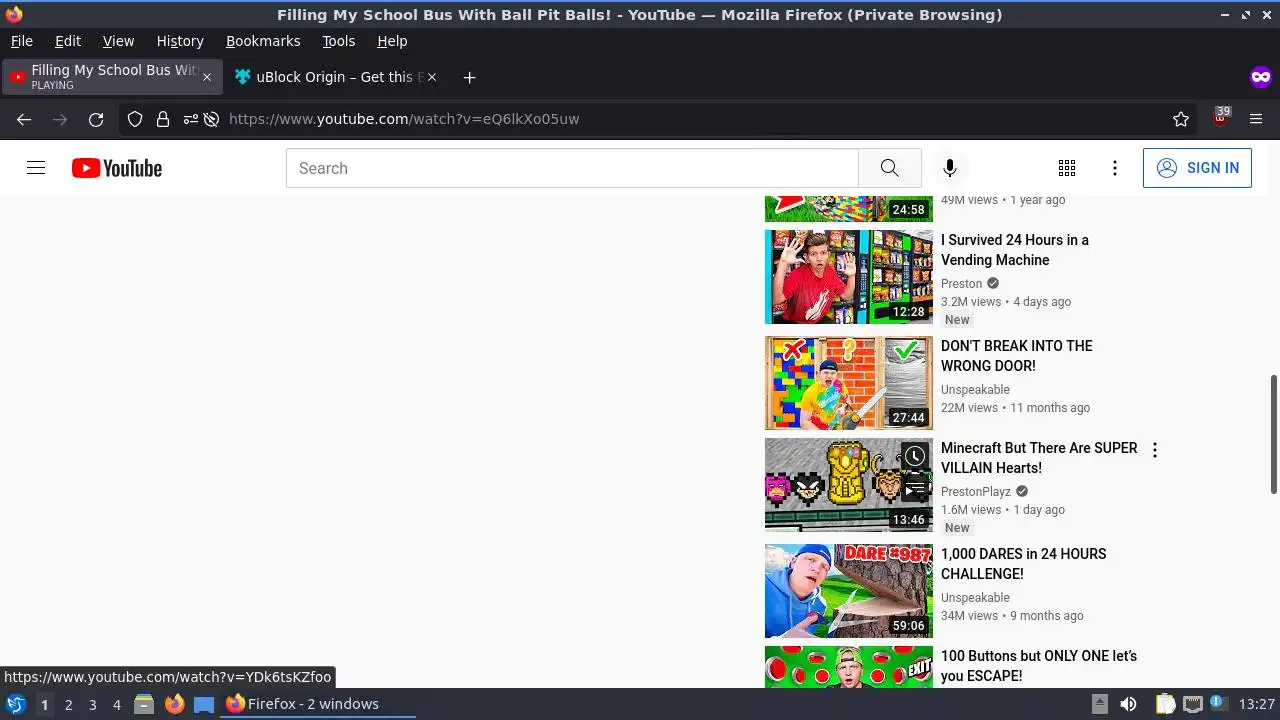The image size is (1280, 720).
Task: Open YouTube settings three-dot menu
Action: coord(1115,168)
